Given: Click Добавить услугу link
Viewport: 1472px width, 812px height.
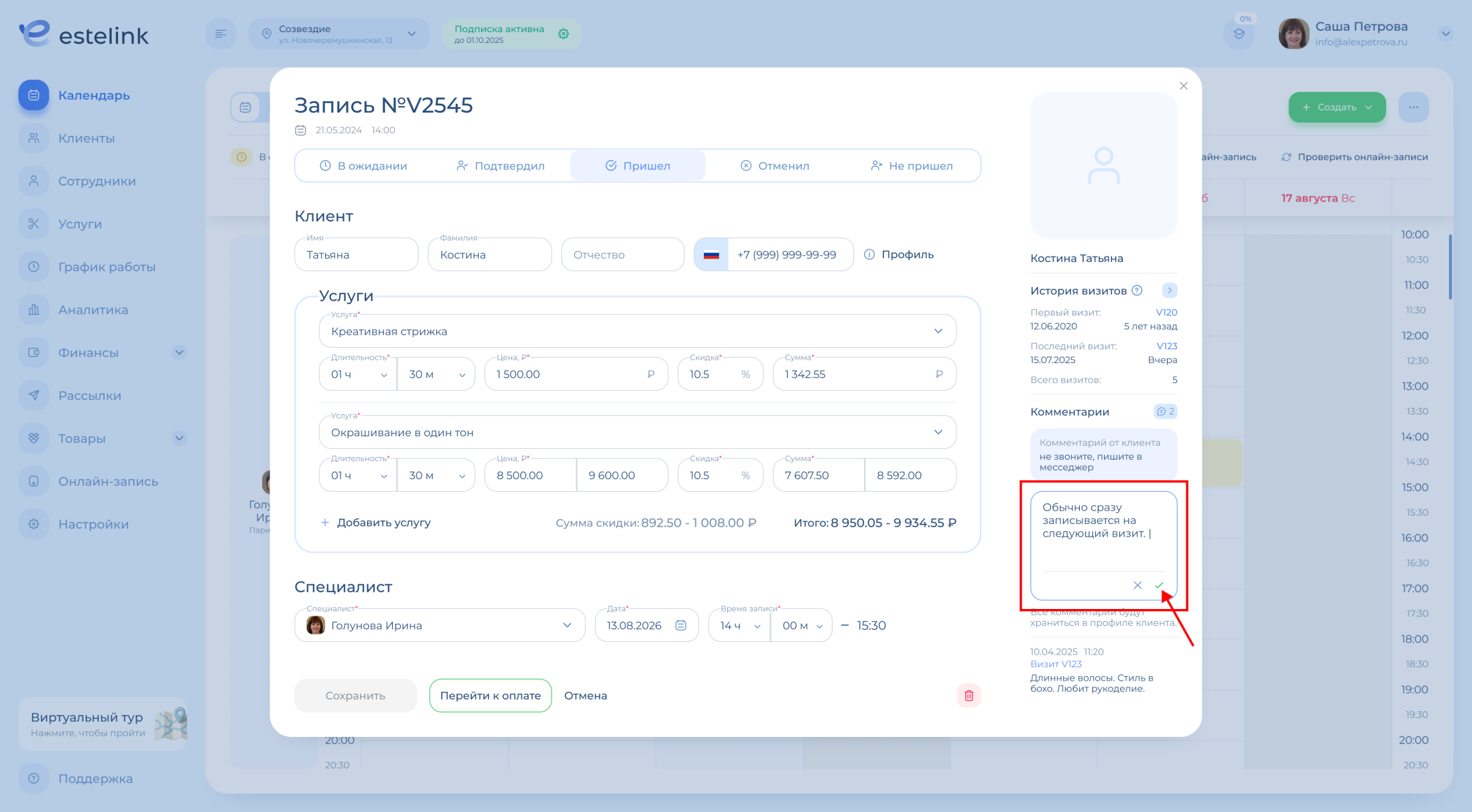Looking at the screenshot, I should 375,523.
